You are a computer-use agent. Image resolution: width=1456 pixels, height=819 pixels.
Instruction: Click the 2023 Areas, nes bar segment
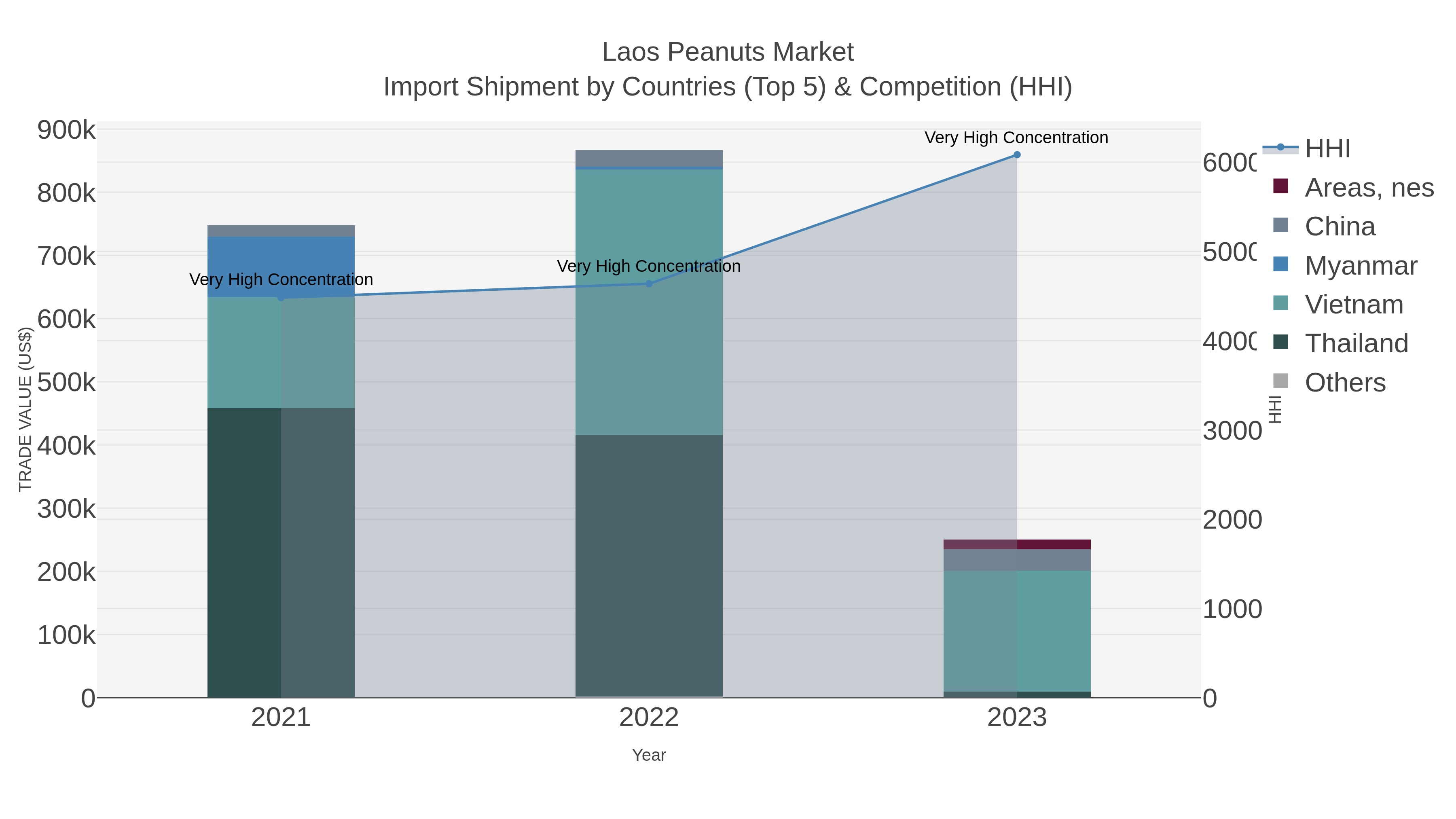1017,544
